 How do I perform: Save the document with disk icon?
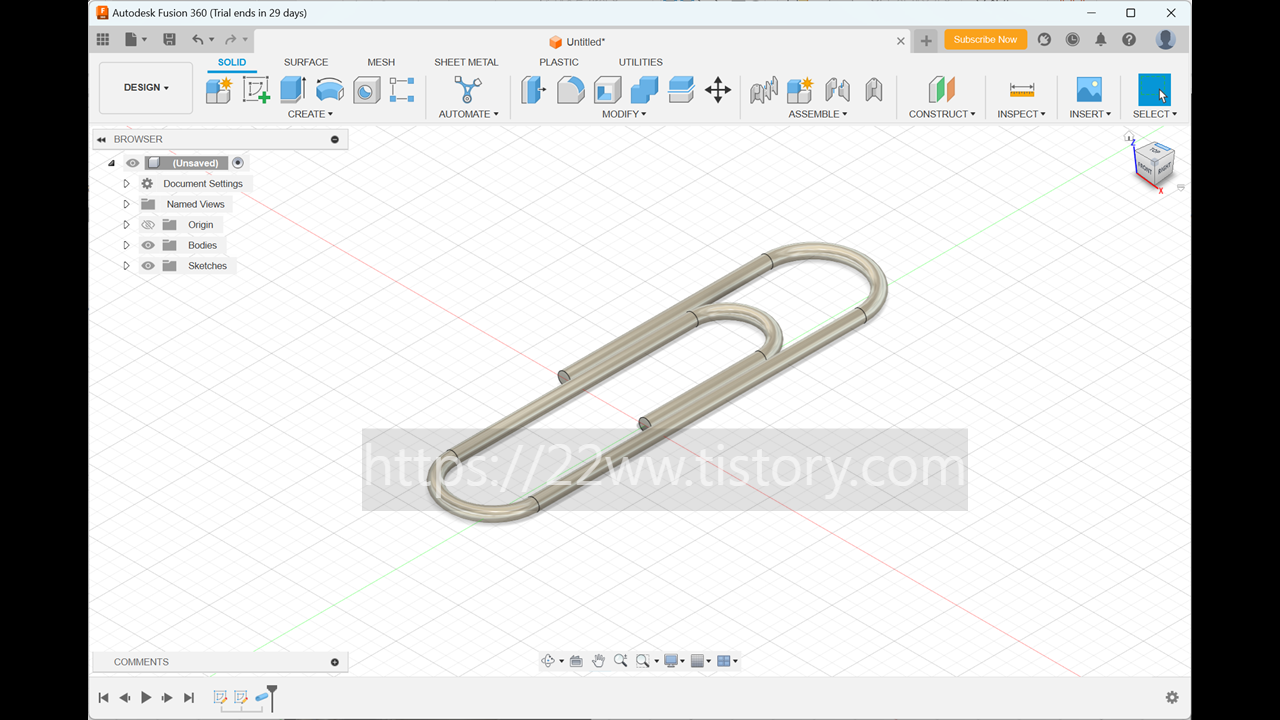[169, 40]
